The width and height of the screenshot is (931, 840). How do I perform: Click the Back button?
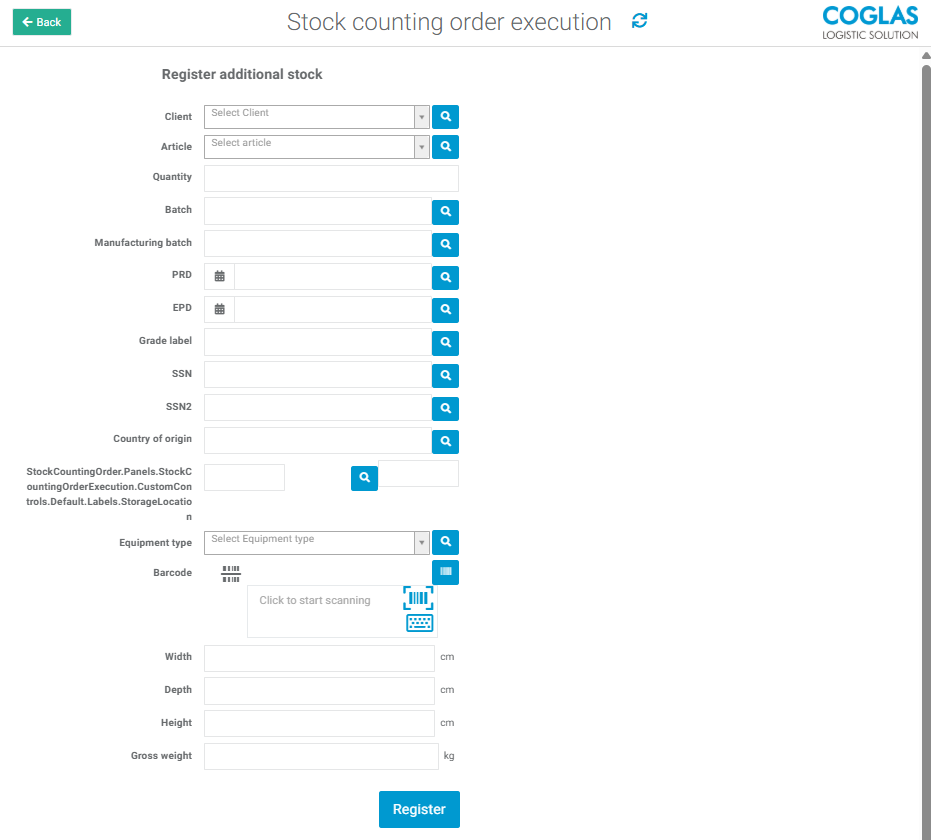[x=42, y=22]
